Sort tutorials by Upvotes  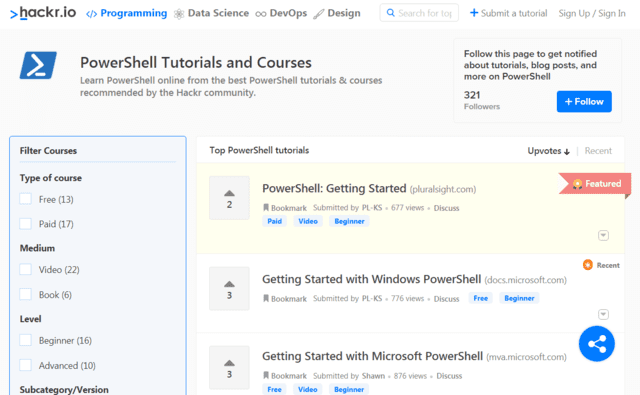pyautogui.click(x=548, y=151)
